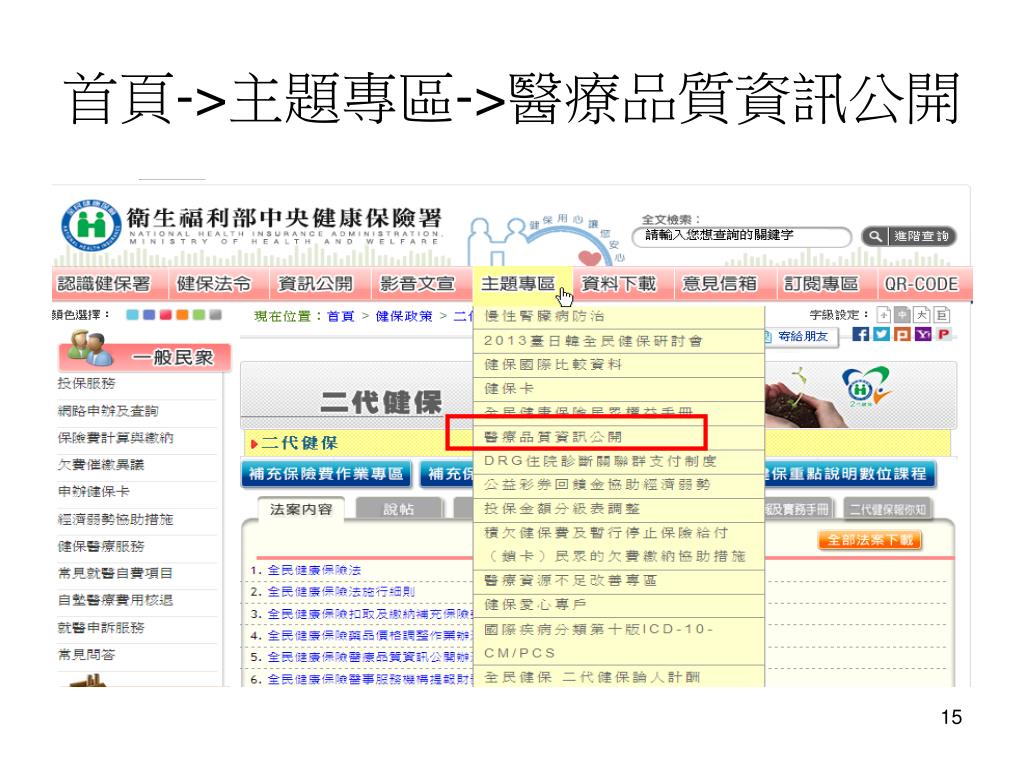Share page via Yahoo icon
Image resolution: width=1024 pixels, height=768 pixels.
pos(923,334)
